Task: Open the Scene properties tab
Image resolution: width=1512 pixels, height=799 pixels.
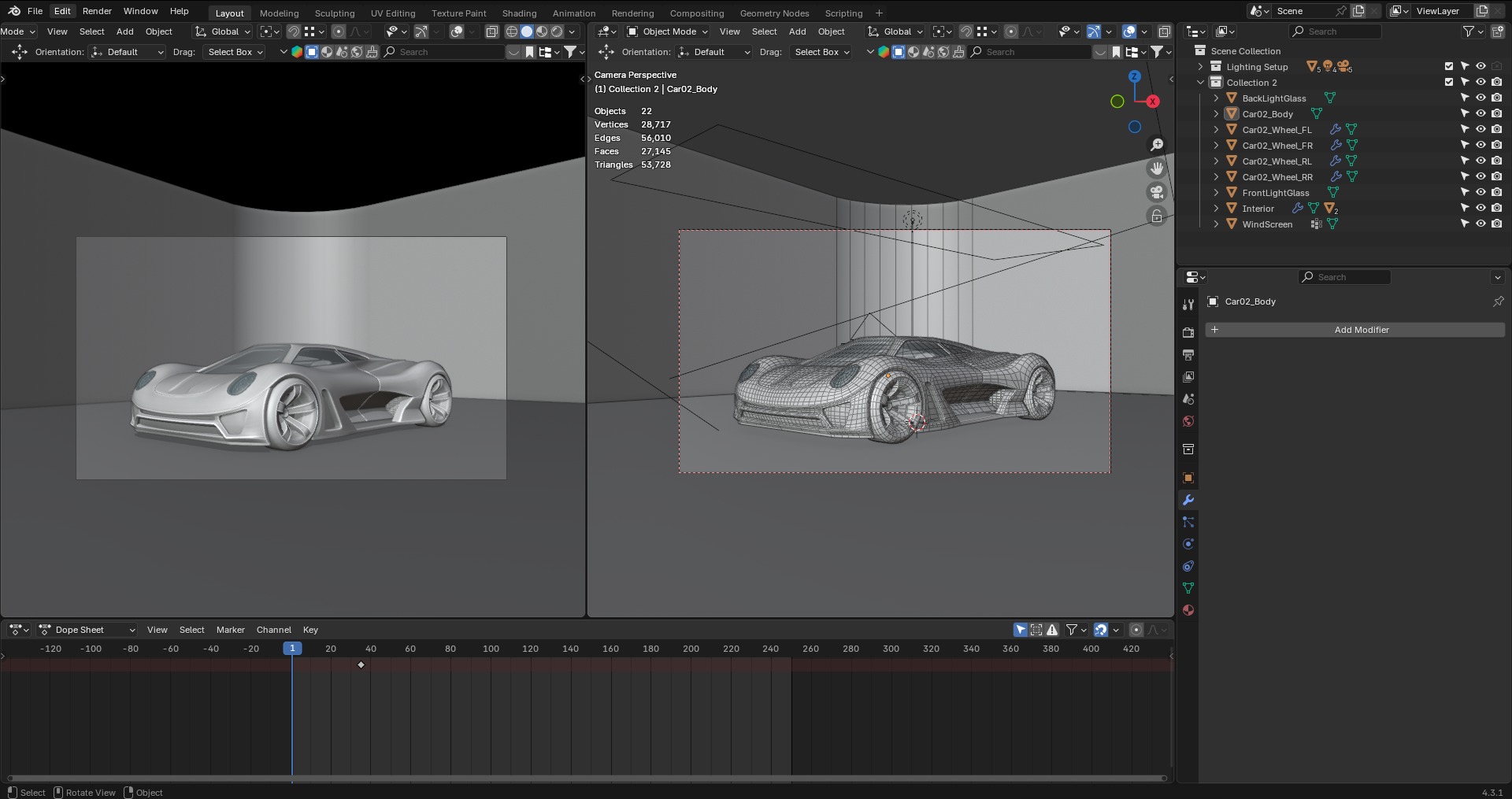Action: pyautogui.click(x=1188, y=399)
